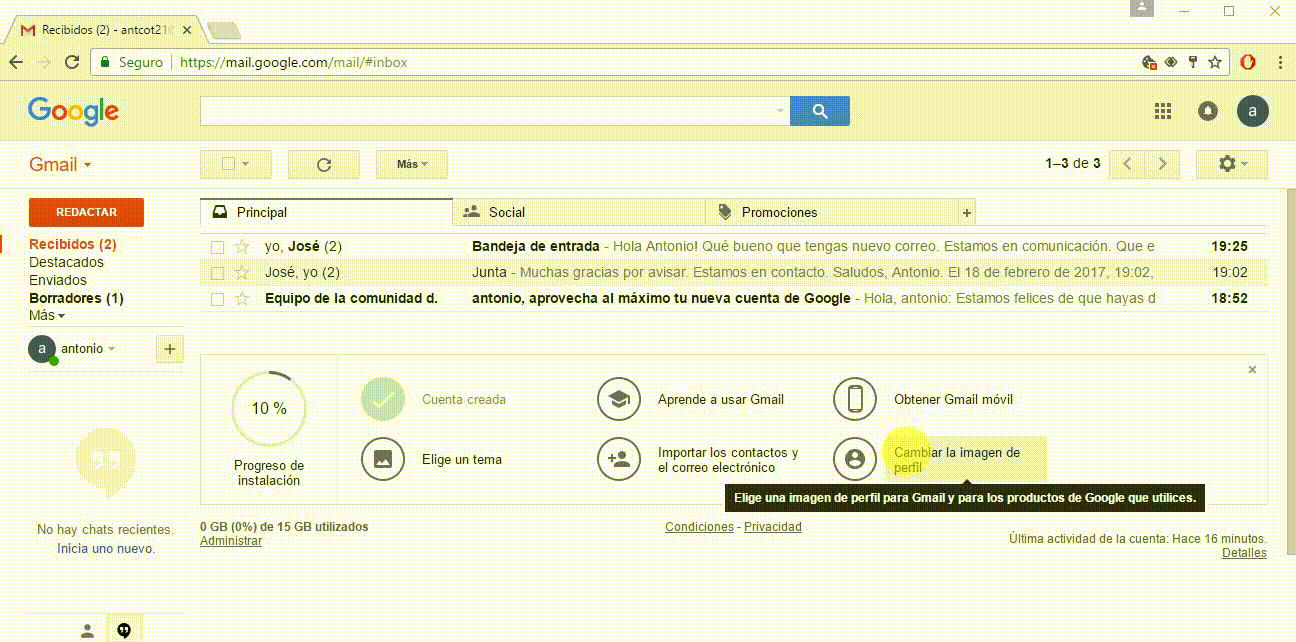
Task: Open the Privacidad link
Action: pyautogui.click(x=773, y=527)
